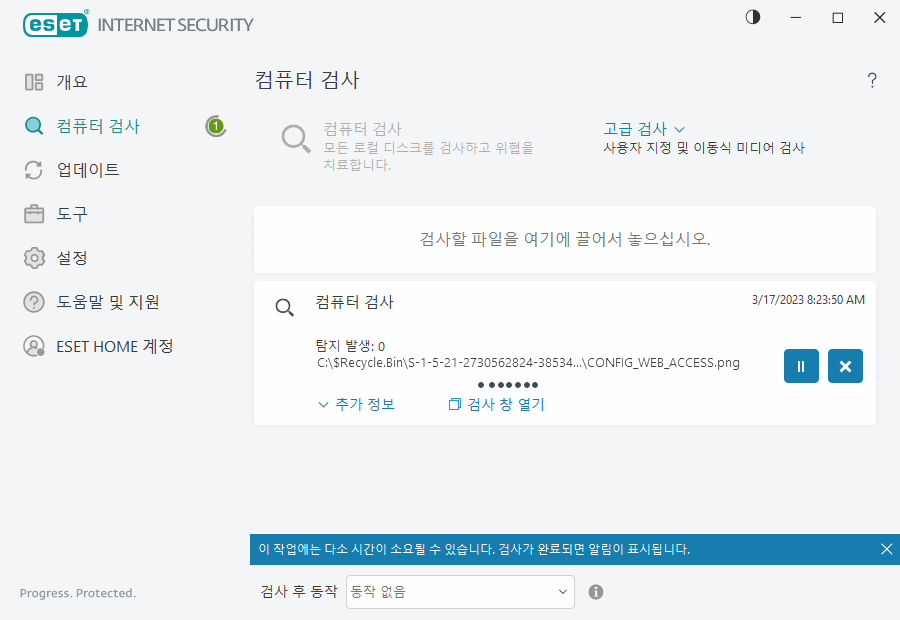
Task: Open the 개요 (Overview) section
Action: point(70,82)
